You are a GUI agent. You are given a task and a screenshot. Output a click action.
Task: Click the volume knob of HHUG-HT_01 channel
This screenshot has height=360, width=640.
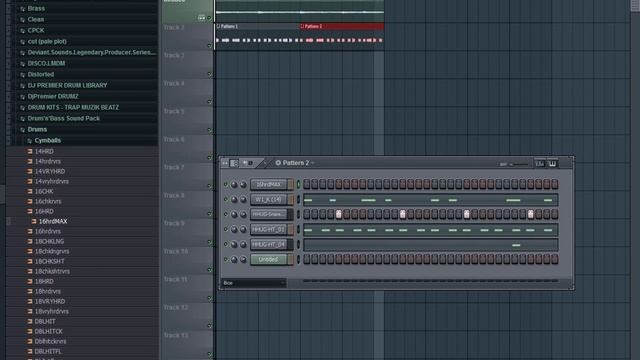pyautogui.click(x=243, y=229)
